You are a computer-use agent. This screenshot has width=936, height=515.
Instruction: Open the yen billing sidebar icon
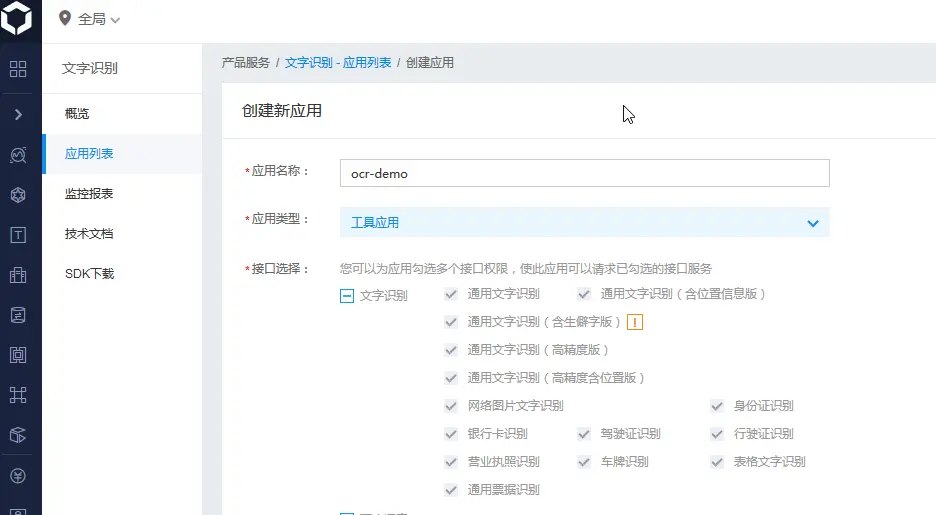(18, 476)
